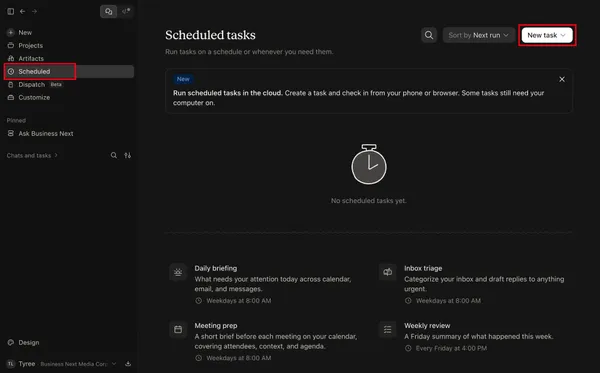Image resolution: width=600 pixels, height=373 pixels.
Task: Click the stopwatch empty state icon
Action: click(369, 164)
